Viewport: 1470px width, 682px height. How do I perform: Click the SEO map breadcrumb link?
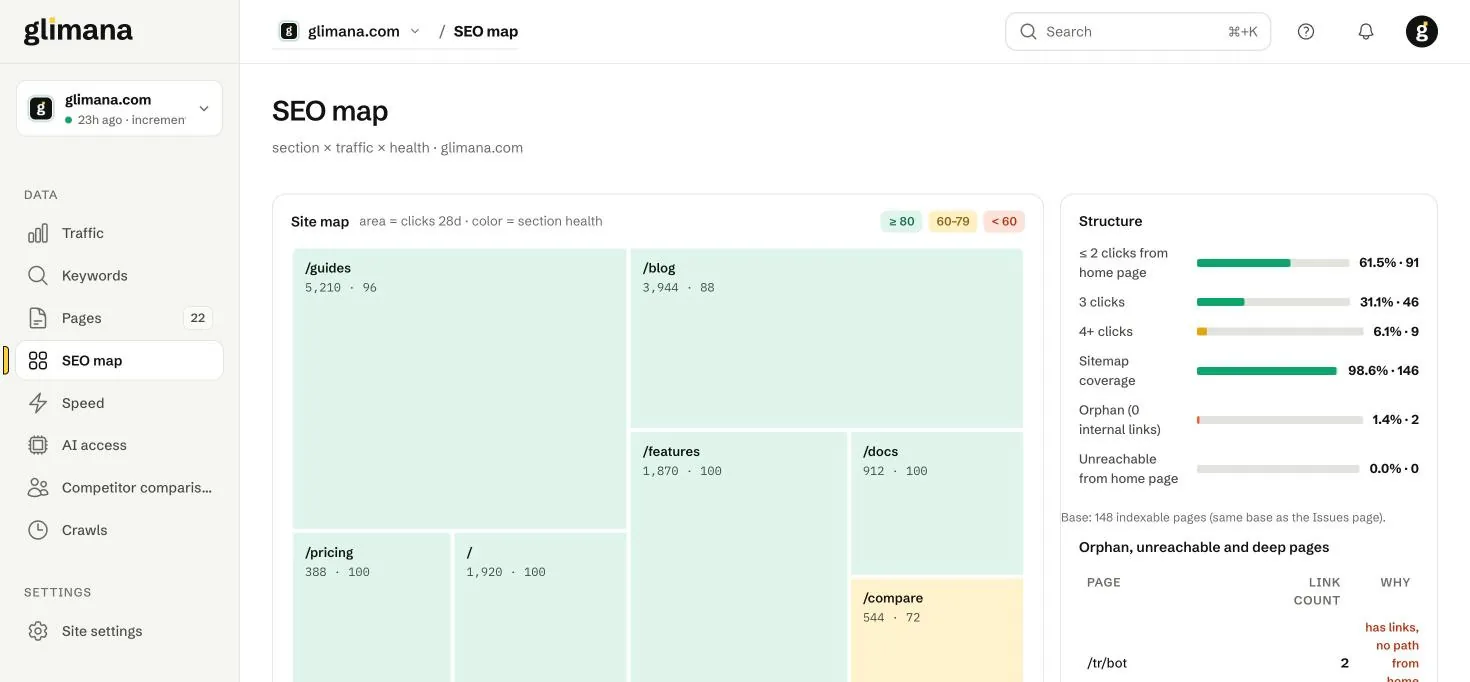click(486, 31)
